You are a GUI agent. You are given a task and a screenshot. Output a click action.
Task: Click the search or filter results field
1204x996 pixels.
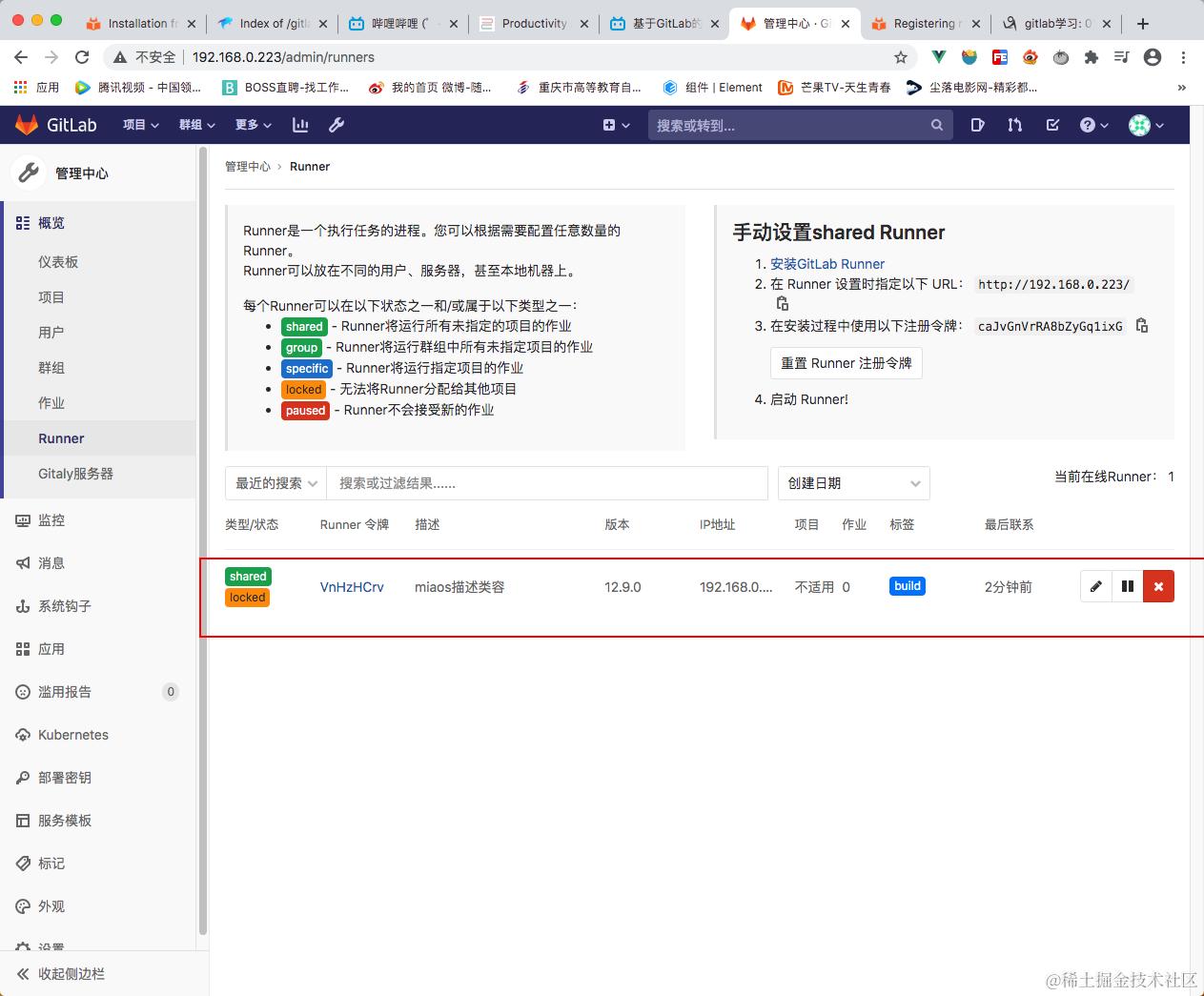coord(548,483)
